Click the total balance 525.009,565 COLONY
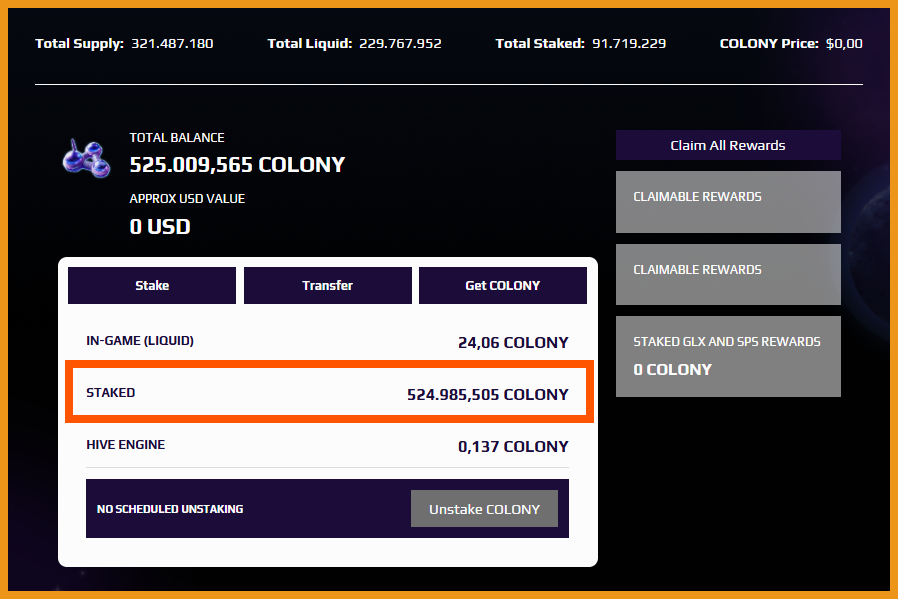The width and height of the screenshot is (898, 599). [x=237, y=165]
